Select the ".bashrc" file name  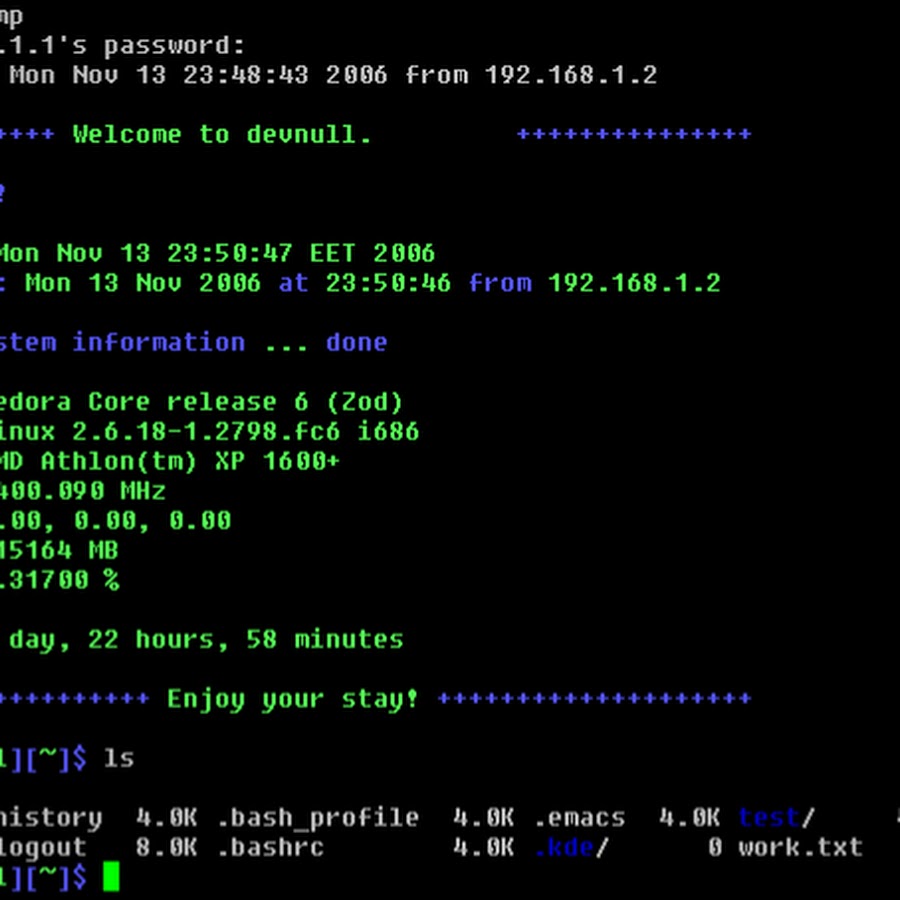[x=270, y=848]
